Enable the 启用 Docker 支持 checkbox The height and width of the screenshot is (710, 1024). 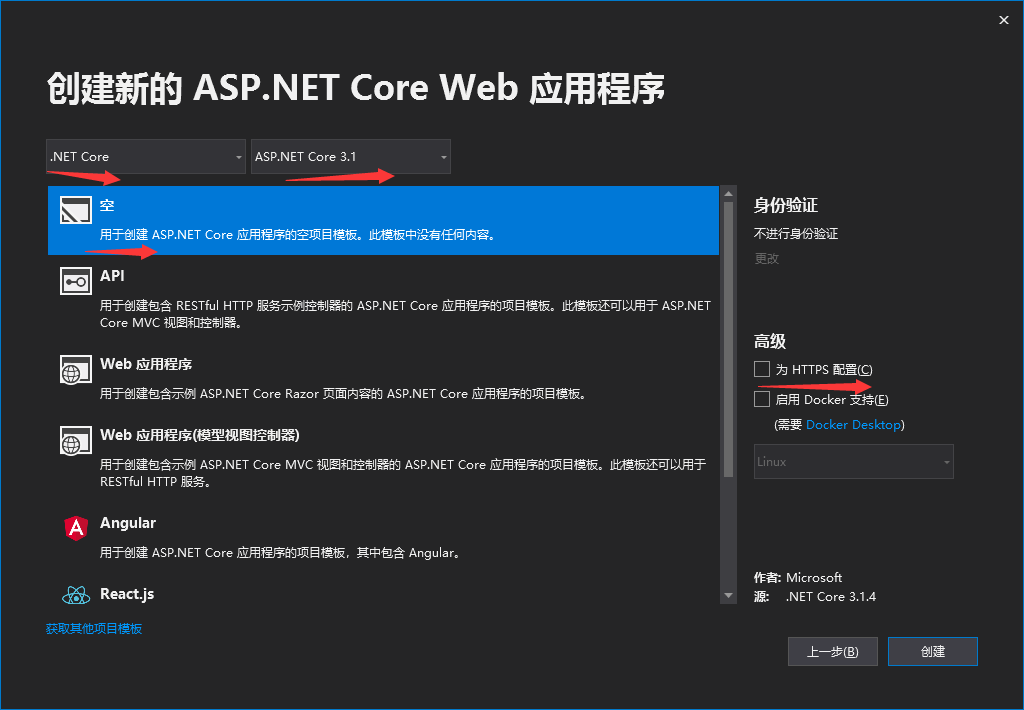coord(761,399)
